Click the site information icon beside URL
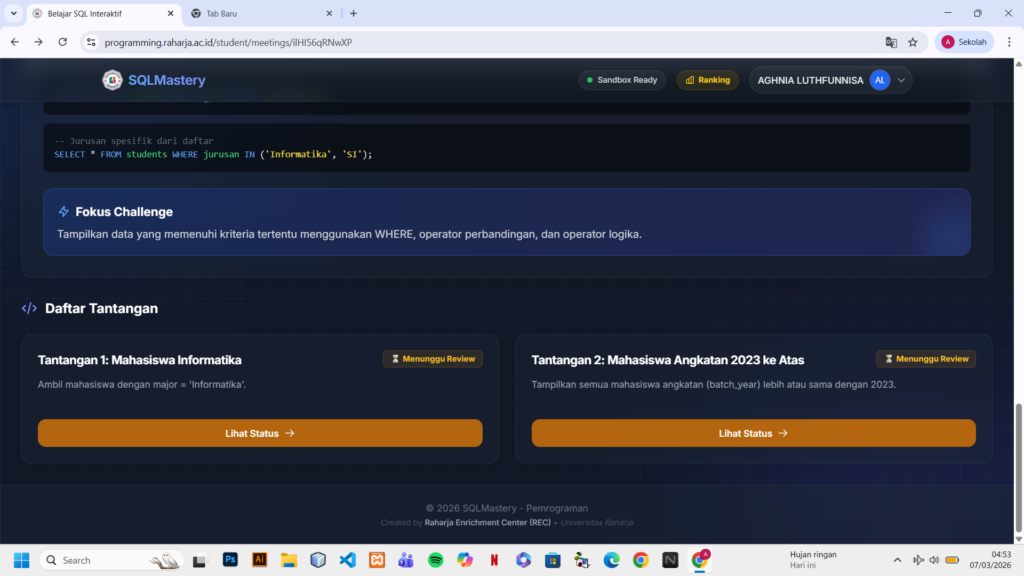Screen dimensions: 1024x576 [91, 42]
